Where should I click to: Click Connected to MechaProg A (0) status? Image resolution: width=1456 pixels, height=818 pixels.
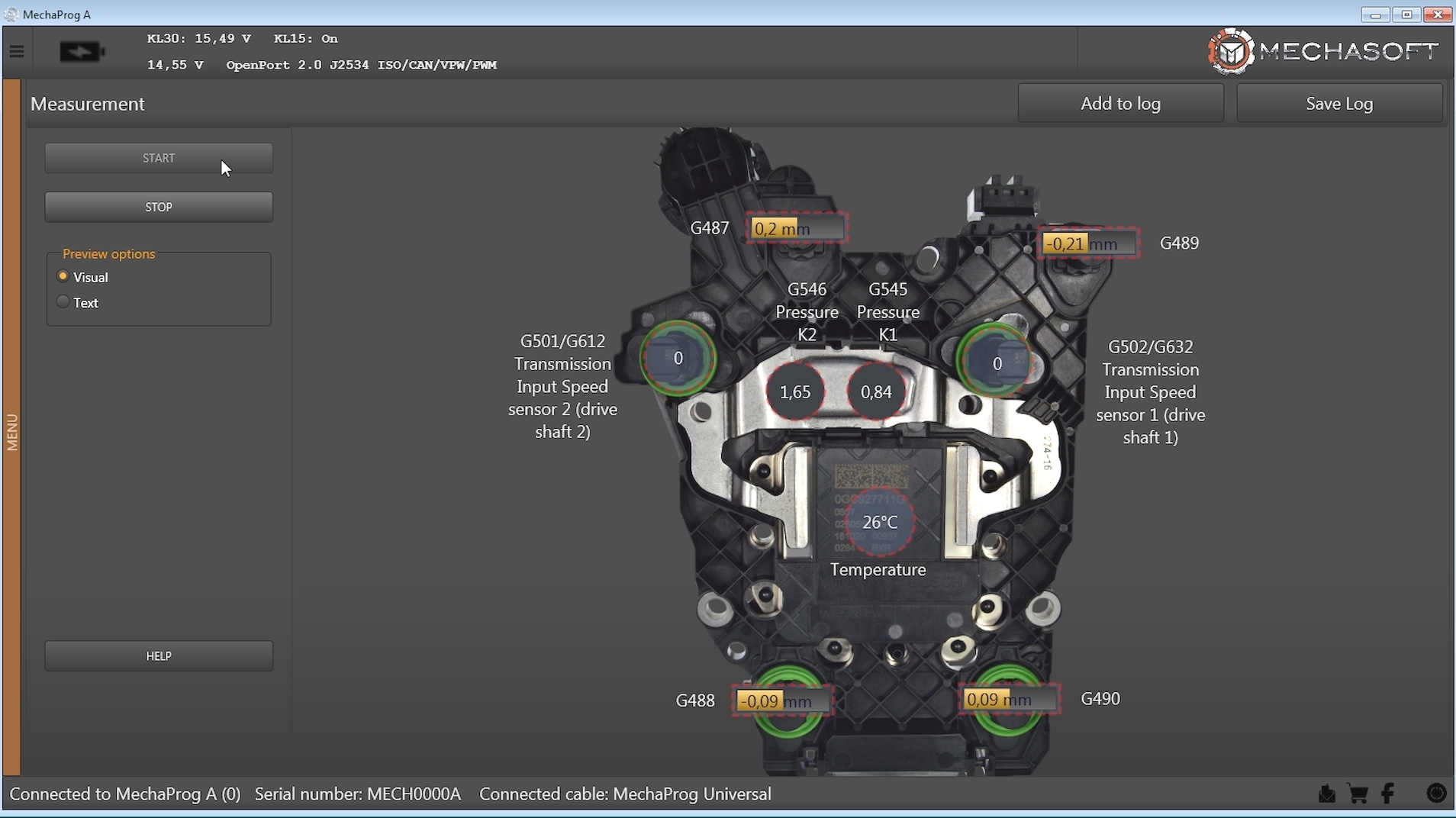tap(125, 794)
